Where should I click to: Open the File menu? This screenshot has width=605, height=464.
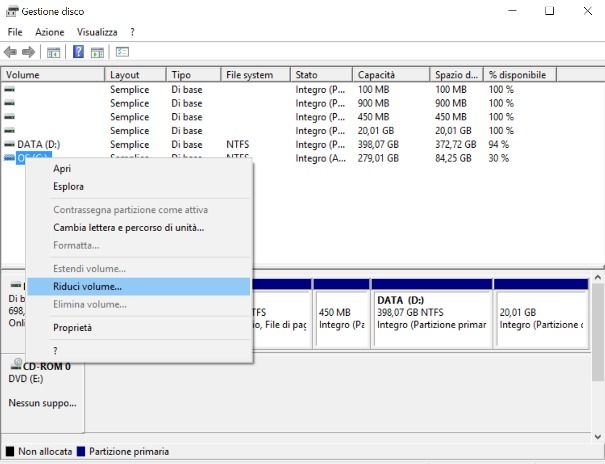[x=15, y=32]
